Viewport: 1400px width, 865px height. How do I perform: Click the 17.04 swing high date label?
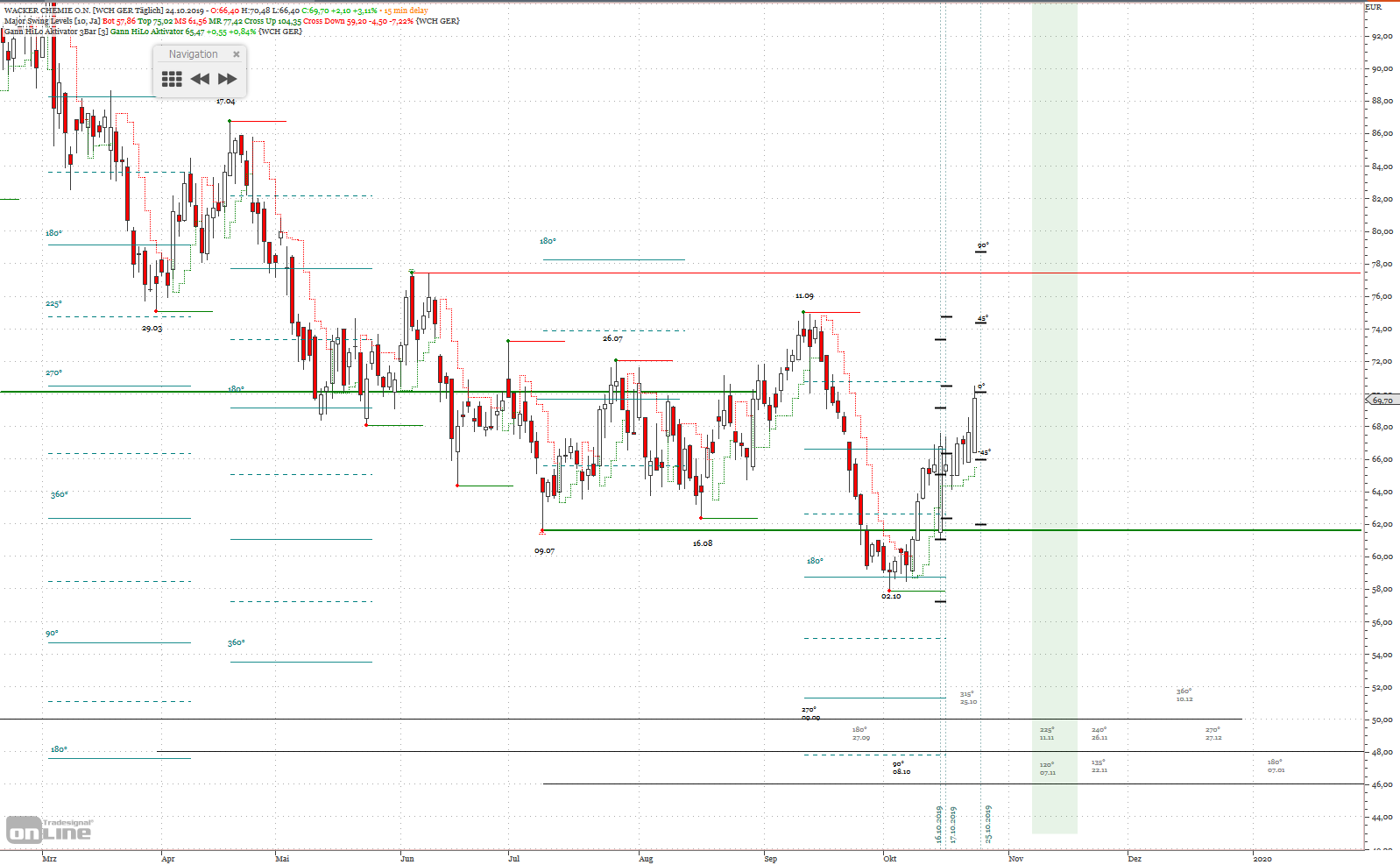point(226,102)
